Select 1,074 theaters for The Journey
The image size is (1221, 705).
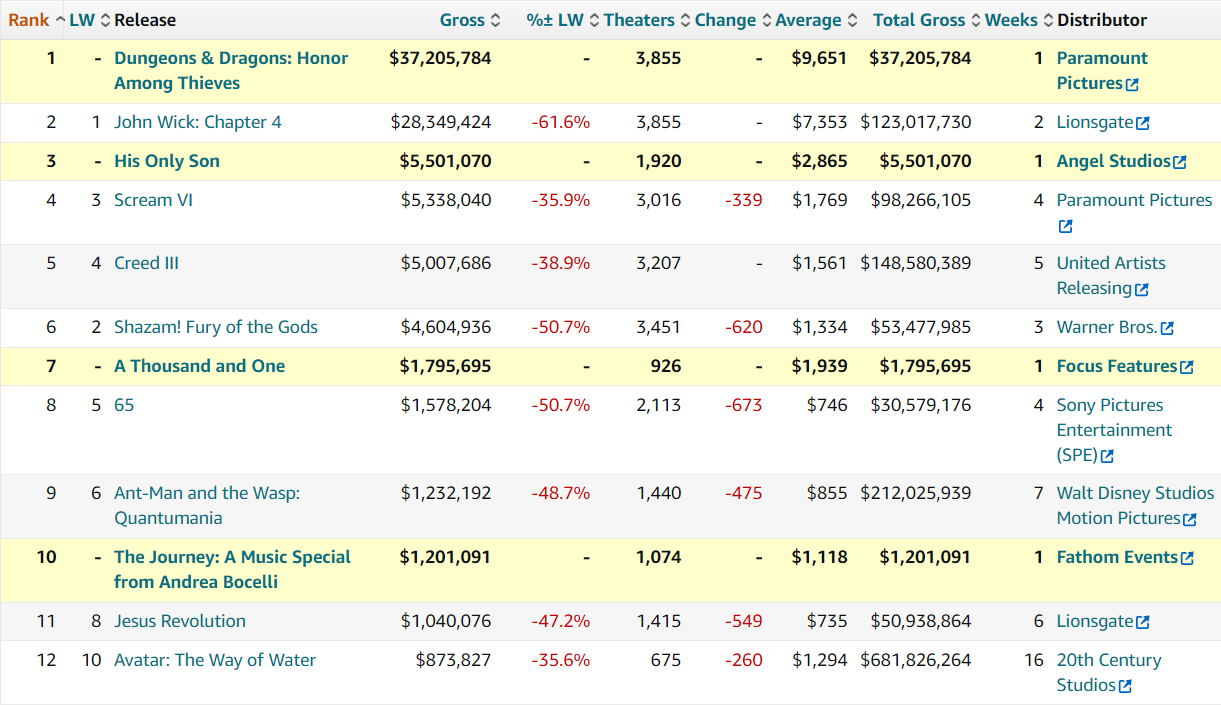click(658, 557)
